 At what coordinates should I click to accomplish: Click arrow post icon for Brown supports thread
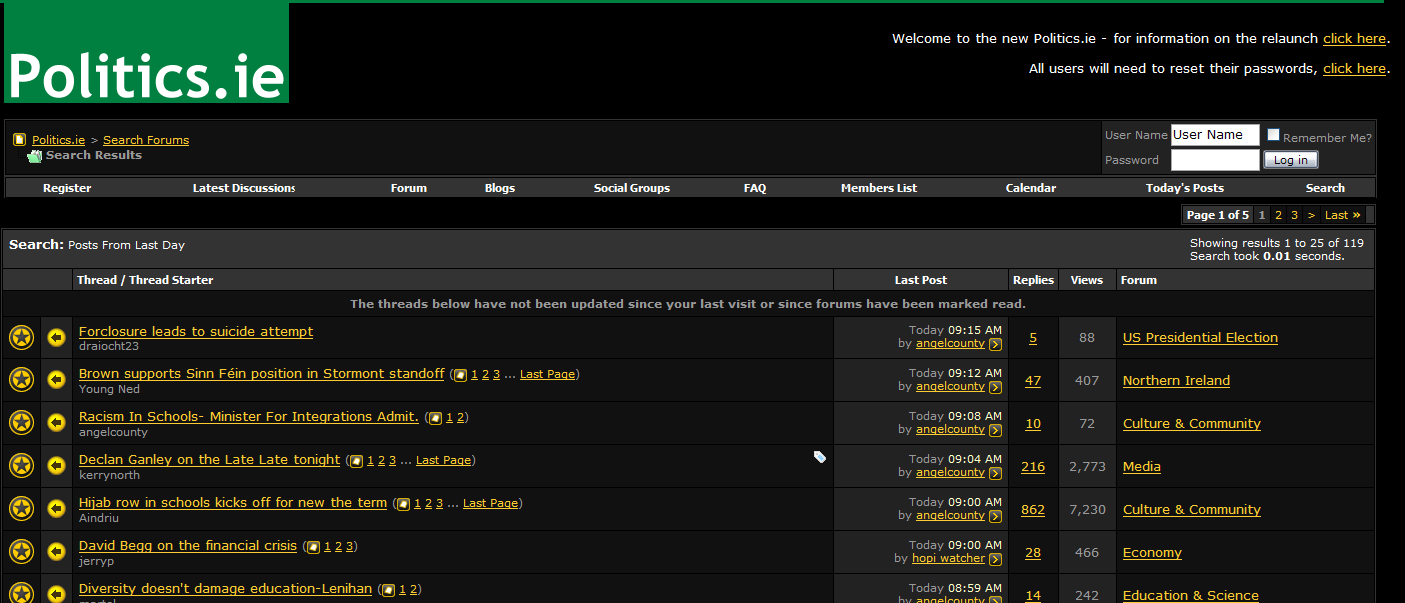coord(57,380)
